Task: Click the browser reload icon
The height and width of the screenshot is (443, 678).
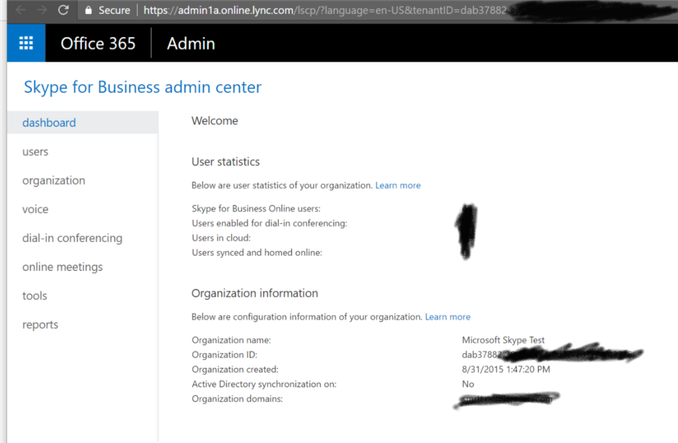Action: point(64,10)
